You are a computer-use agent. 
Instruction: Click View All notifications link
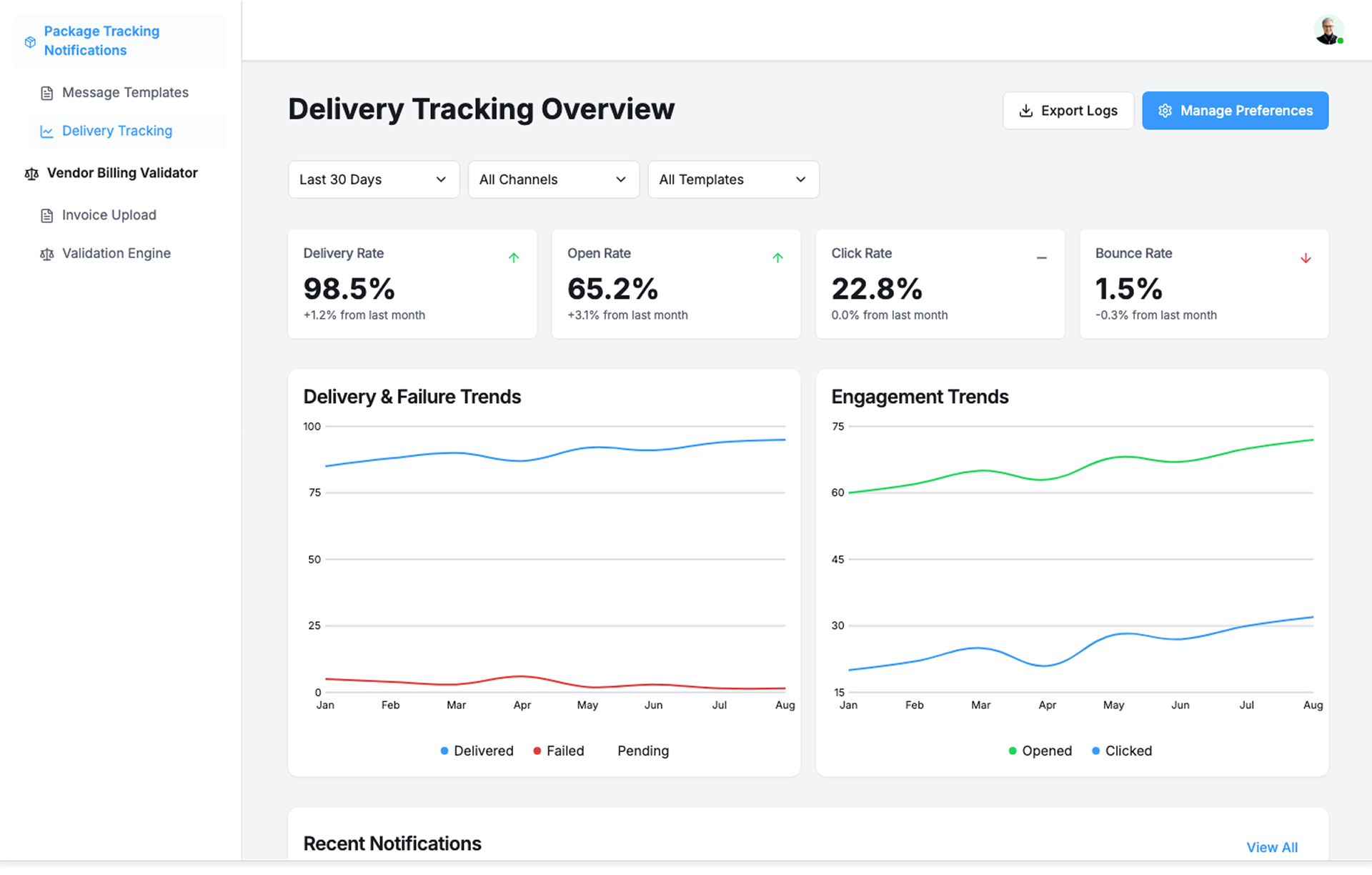coord(1271,847)
